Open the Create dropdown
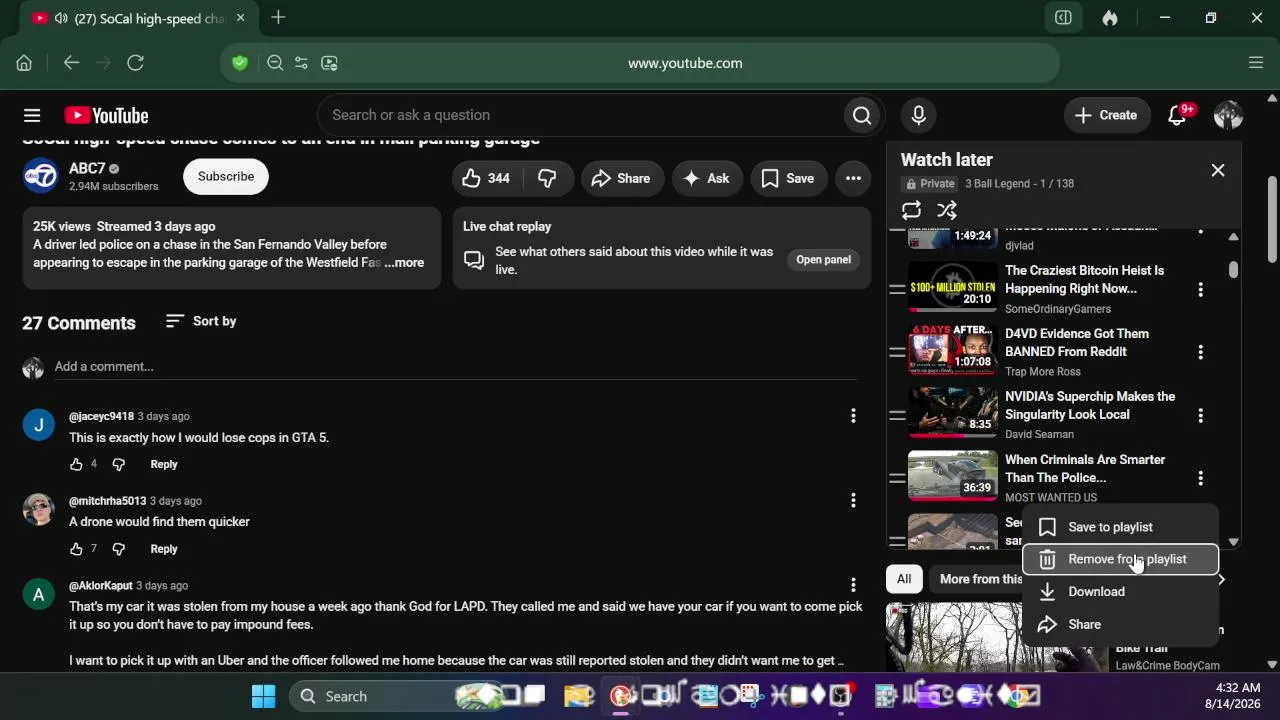 coord(1105,115)
